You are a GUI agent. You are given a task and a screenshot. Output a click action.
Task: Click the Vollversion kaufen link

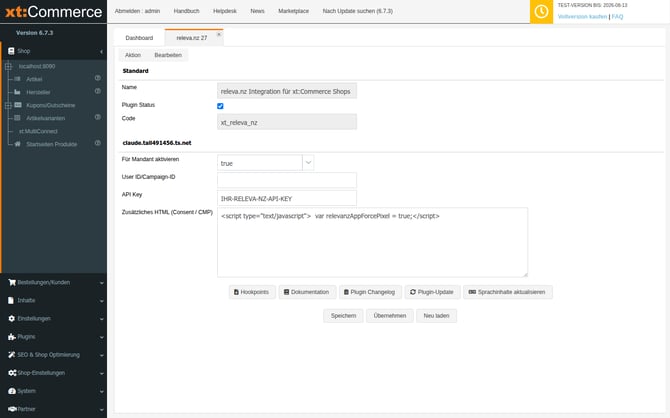(582, 17)
